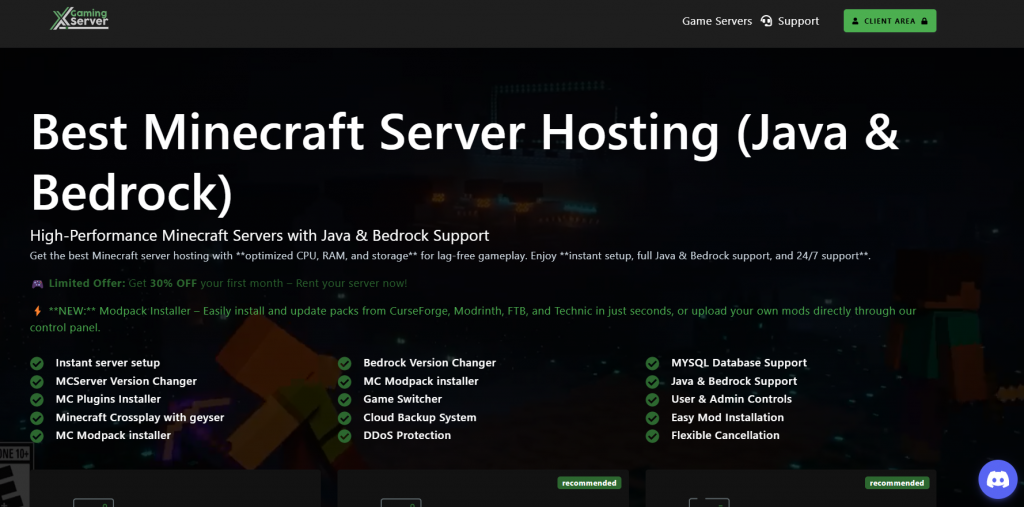Click the person icon in Client Area button
Image resolution: width=1024 pixels, height=507 pixels.
[x=856, y=21]
